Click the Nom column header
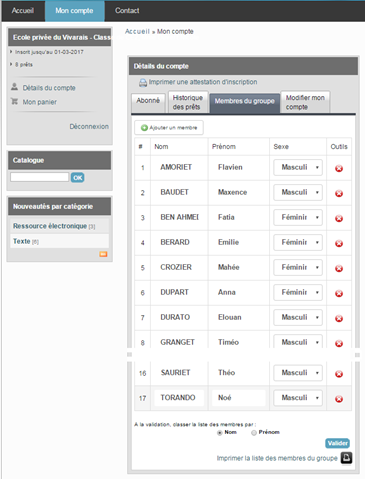Viewport: 366px width, 480px height. coord(161,147)
